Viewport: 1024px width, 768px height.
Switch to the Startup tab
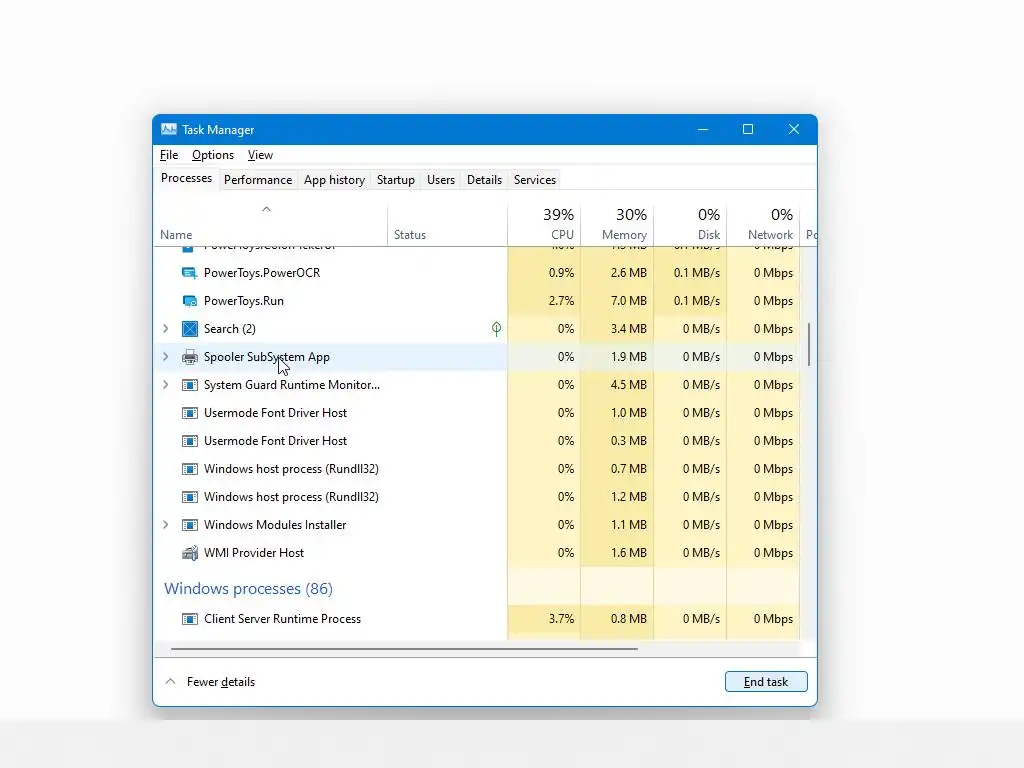(396, 180)
